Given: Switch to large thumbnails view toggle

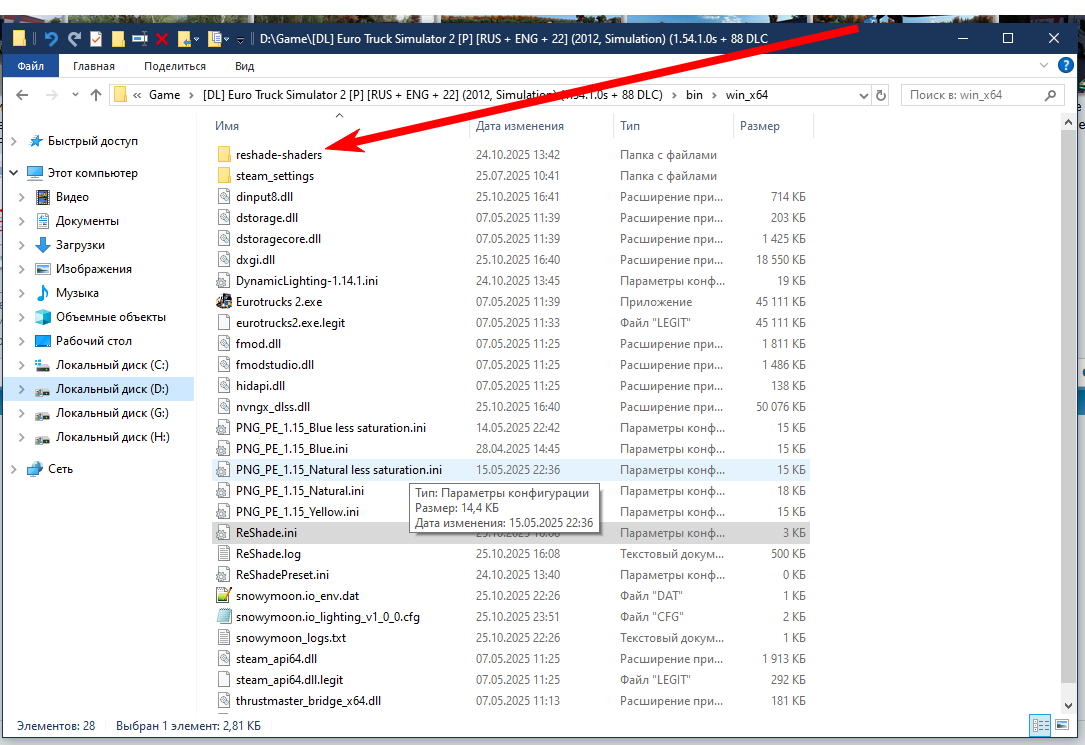Looking at the screenshot, I should [1062, 726].
